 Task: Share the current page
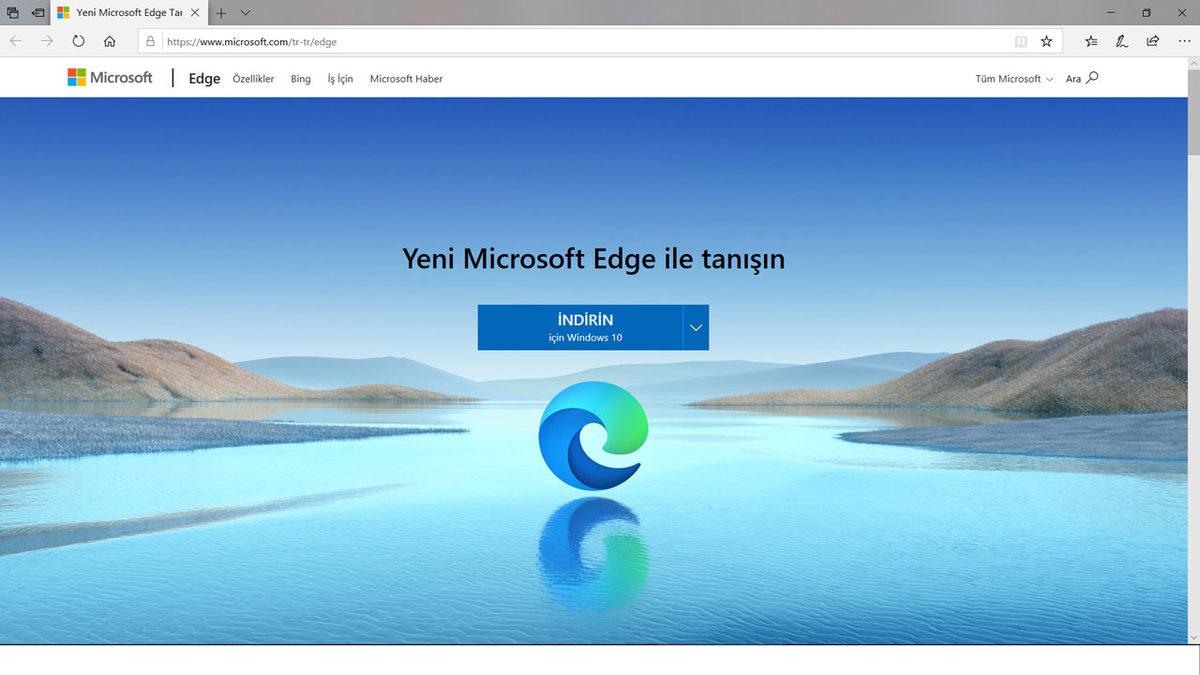1152,41
